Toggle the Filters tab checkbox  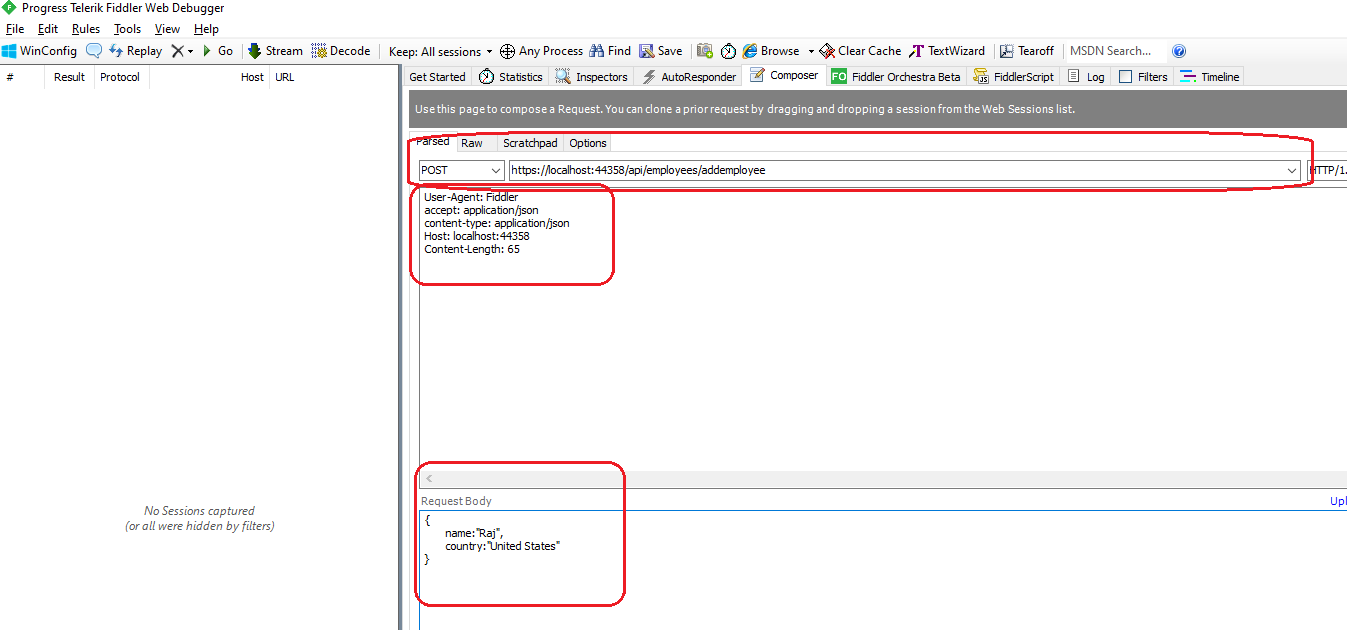[x=1126, y=77]
